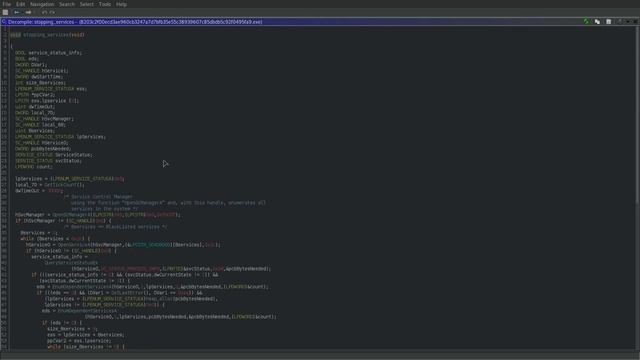Click the save icon in the toolbar

[5, 12]
